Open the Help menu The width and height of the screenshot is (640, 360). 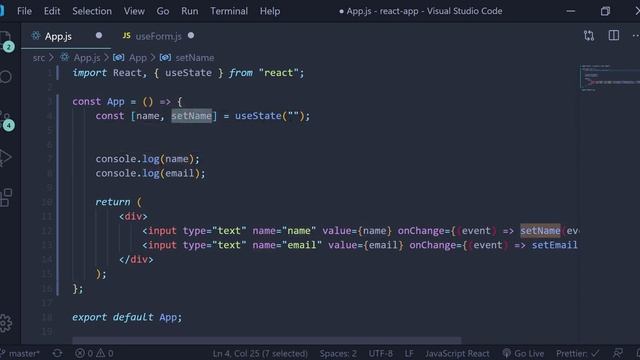point(270,11)
